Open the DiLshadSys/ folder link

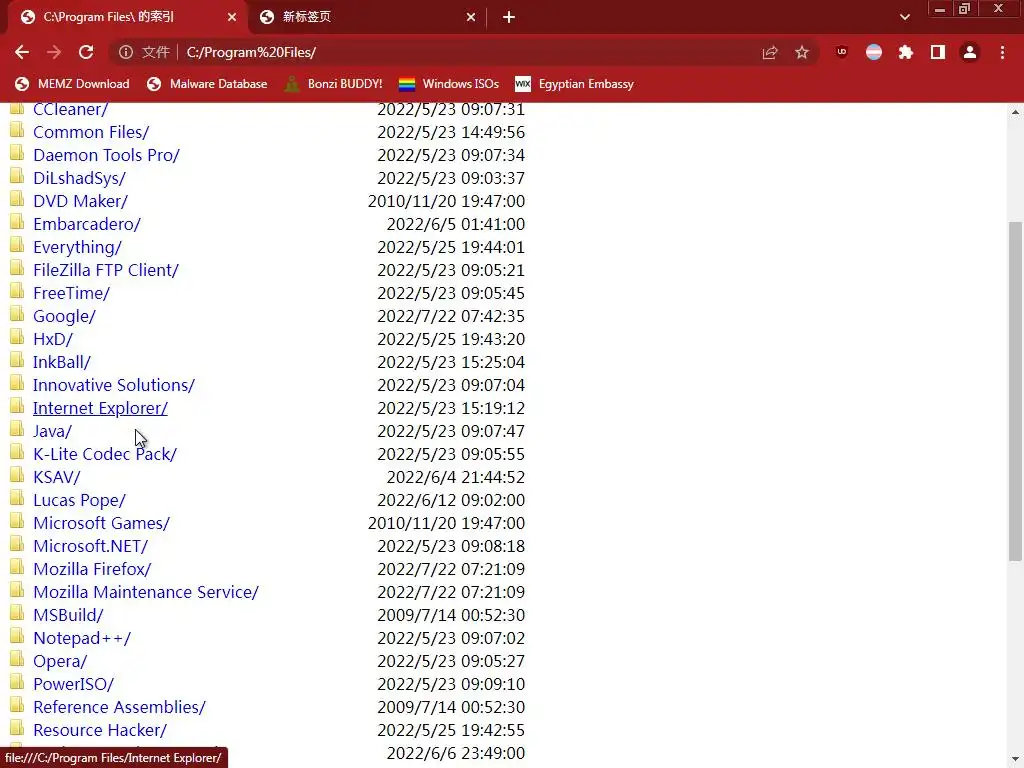[x=79, y=178]
